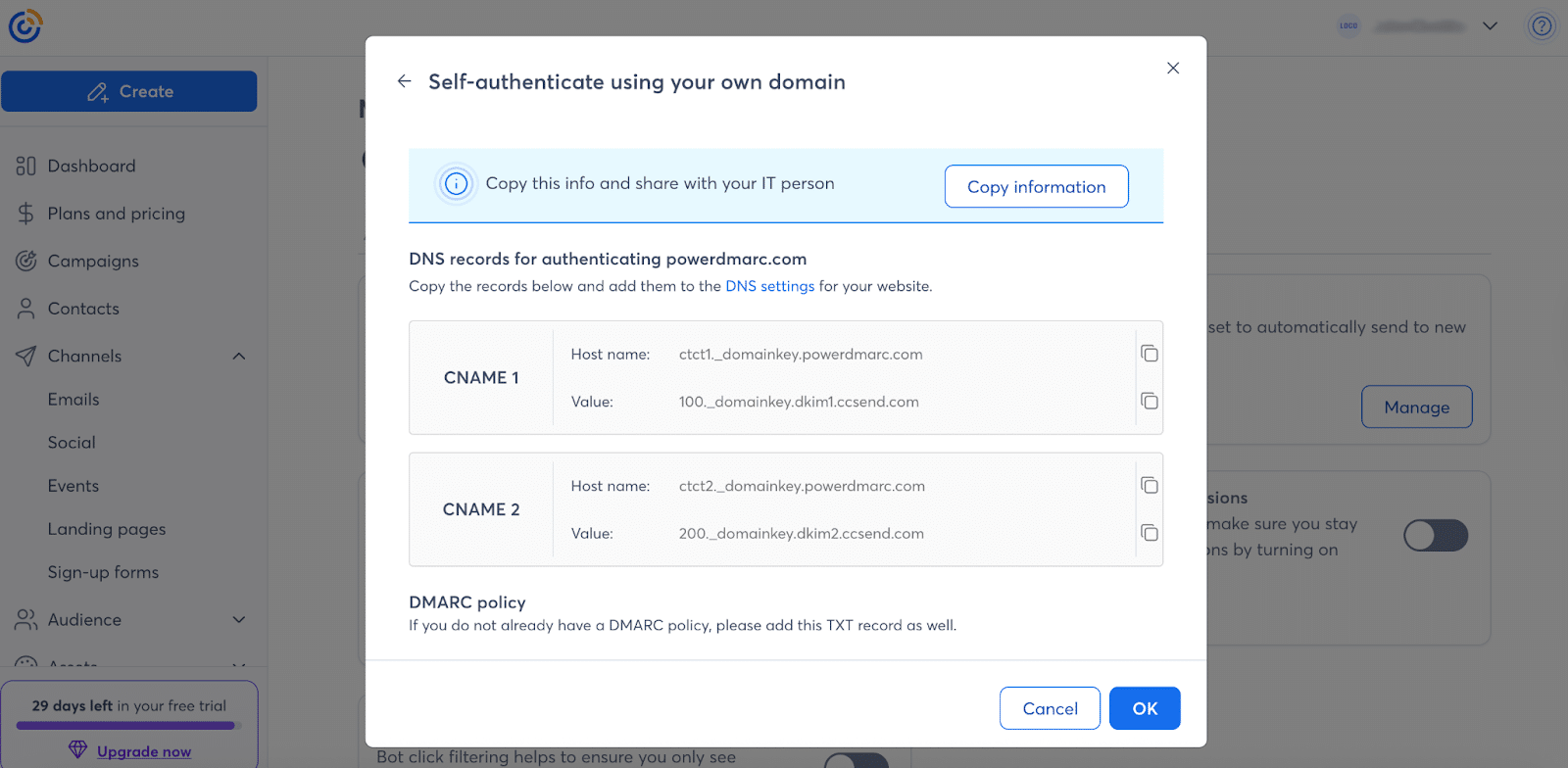This screenshot has height=768, width=1568.
Task: Toggle the switch beside the Manage card
Action: [1435, 536]
